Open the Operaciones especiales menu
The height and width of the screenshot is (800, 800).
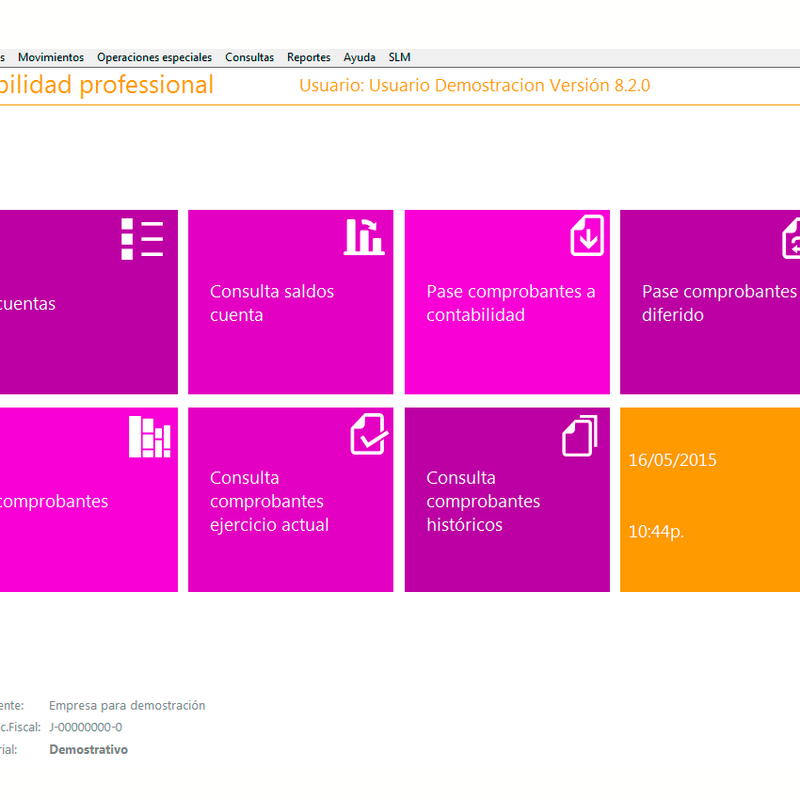pyautogui.click(x=155, y=57)
